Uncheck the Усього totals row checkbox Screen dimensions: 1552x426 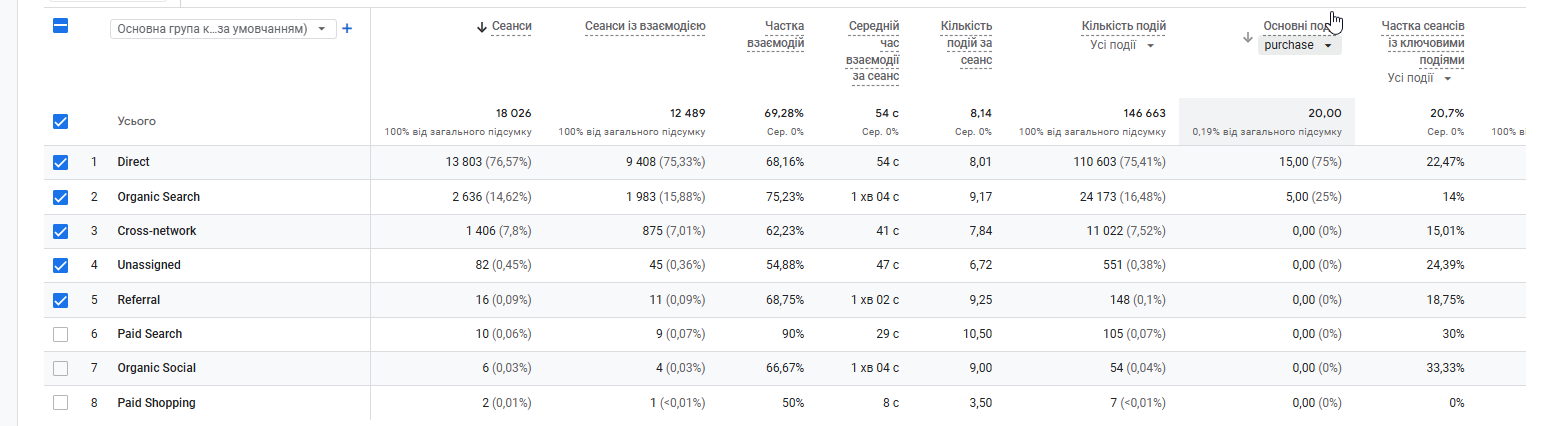[60, 121]
